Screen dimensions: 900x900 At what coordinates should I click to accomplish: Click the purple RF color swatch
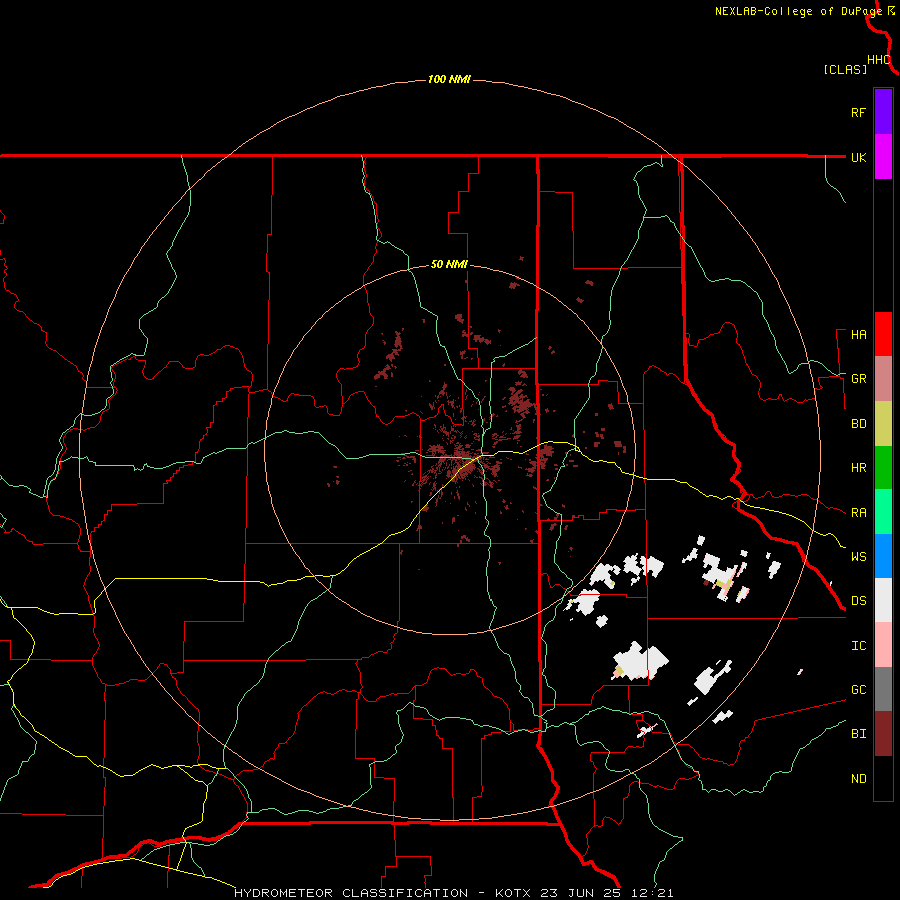point(883,112)
